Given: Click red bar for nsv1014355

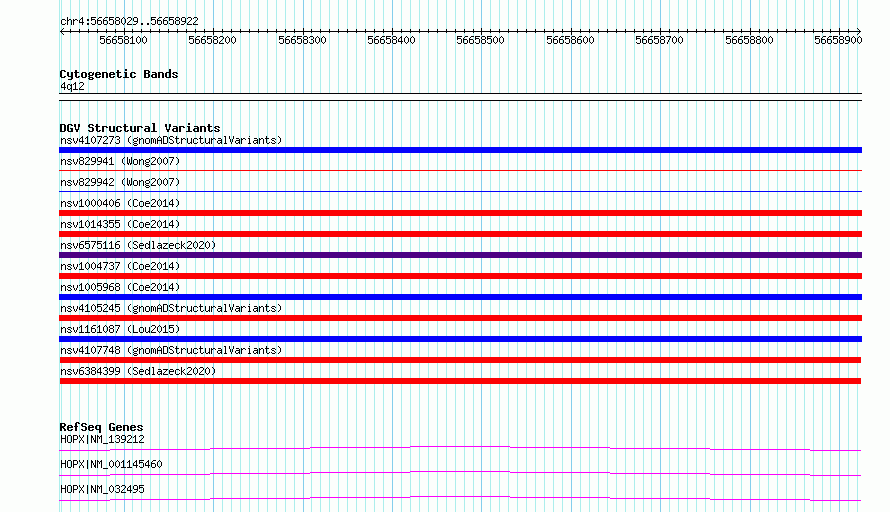Looking at the screenshot, I should click(x=460, y=234).
